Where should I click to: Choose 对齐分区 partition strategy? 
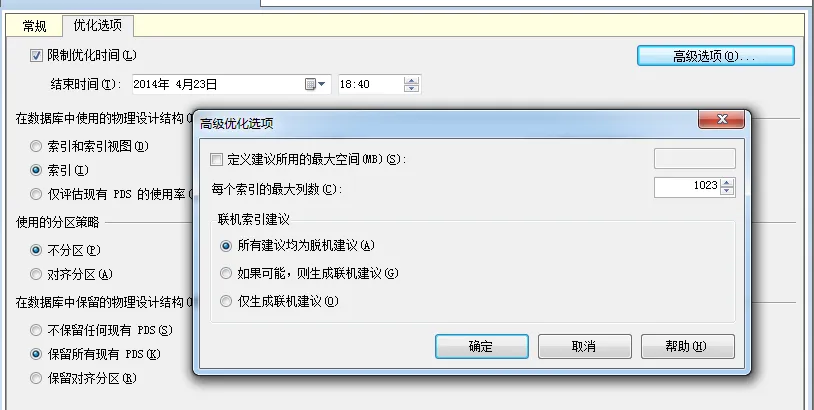(x=36, y=274)
